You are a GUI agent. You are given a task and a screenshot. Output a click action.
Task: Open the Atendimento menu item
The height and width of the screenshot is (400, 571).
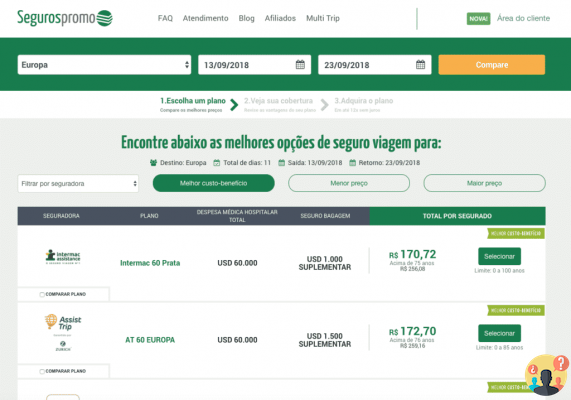[x=205, y=18]
